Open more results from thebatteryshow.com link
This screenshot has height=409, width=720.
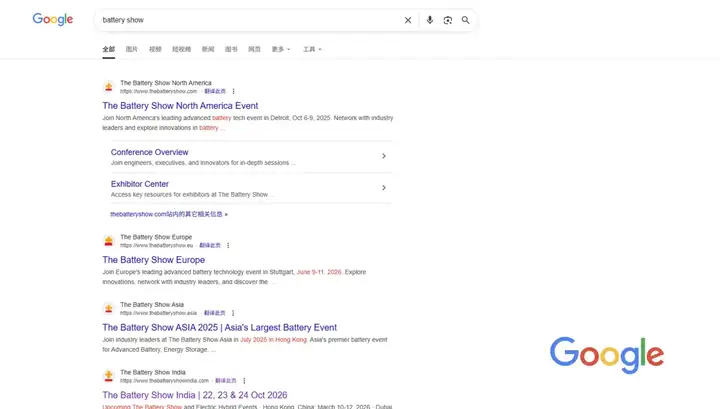coord(169,214)
